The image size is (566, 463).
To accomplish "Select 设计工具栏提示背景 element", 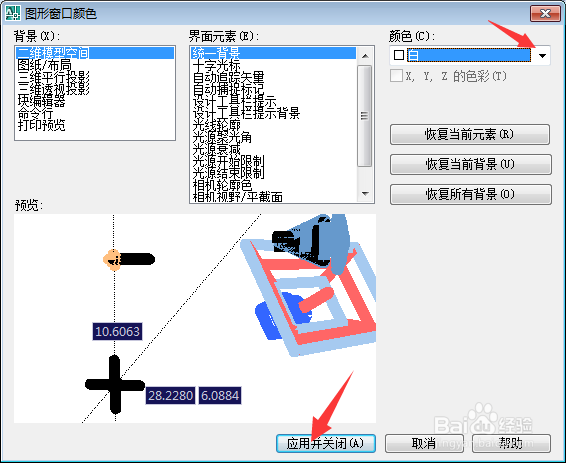I will 246,113.
